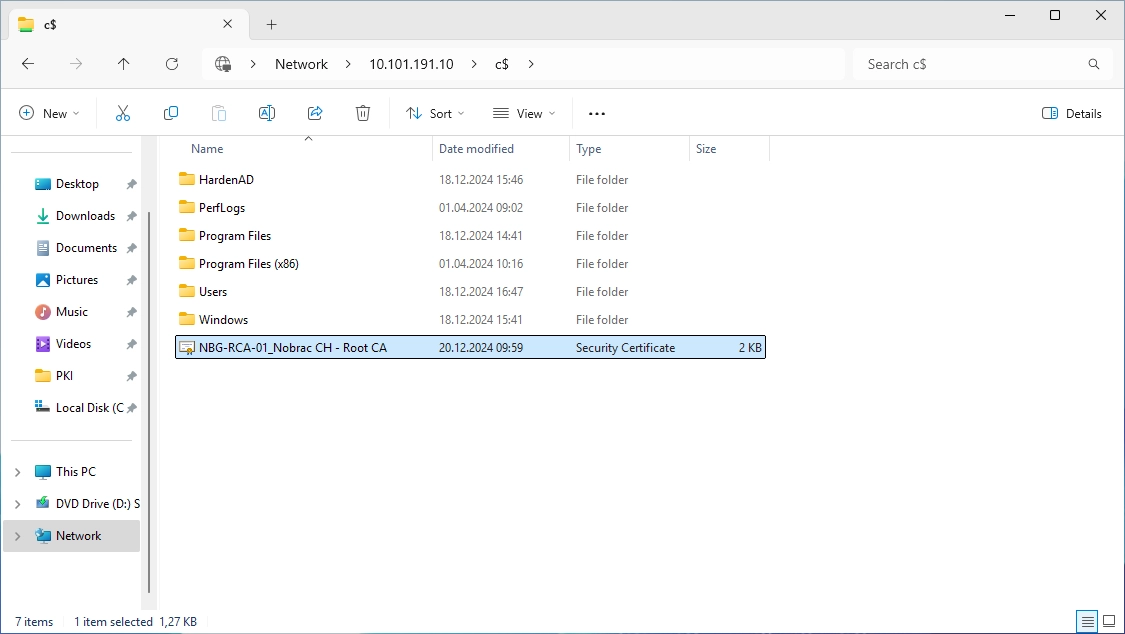
Task: Expand the This PC tree node
Action: 18,472
